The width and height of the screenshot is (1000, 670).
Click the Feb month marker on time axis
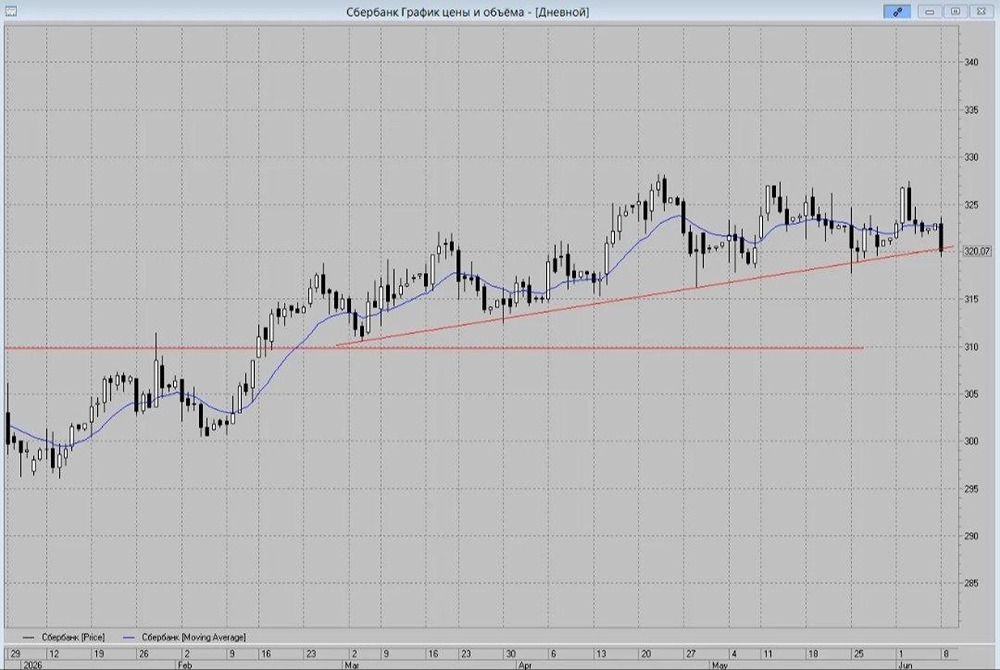point(184,665)
